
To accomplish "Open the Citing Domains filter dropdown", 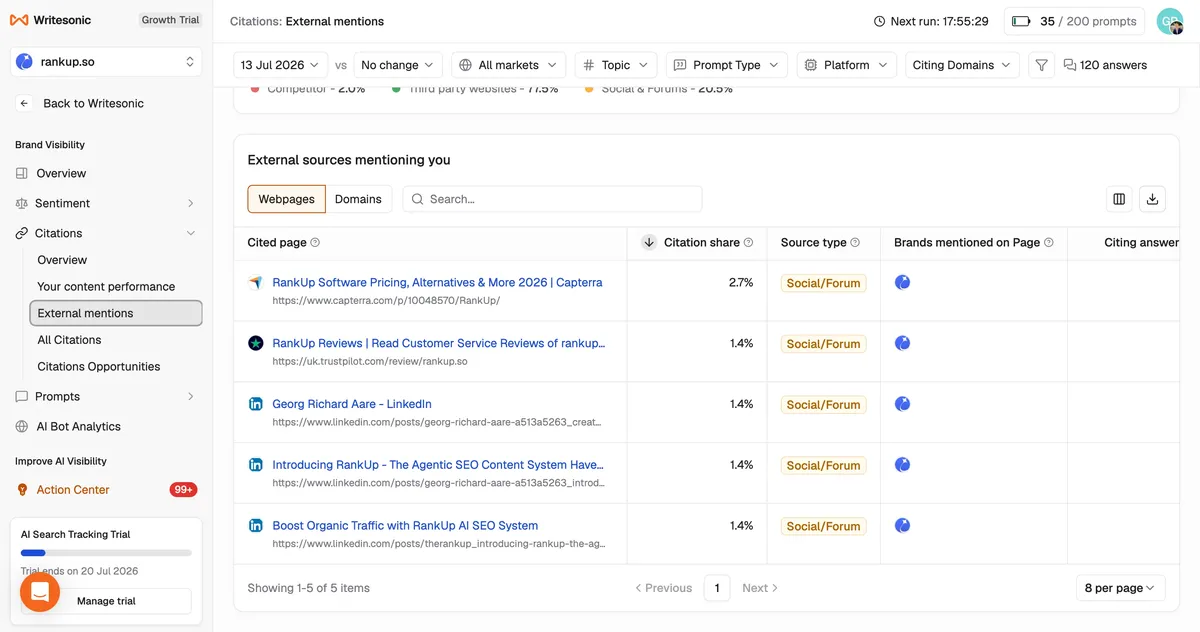I will tap(962, 65).
